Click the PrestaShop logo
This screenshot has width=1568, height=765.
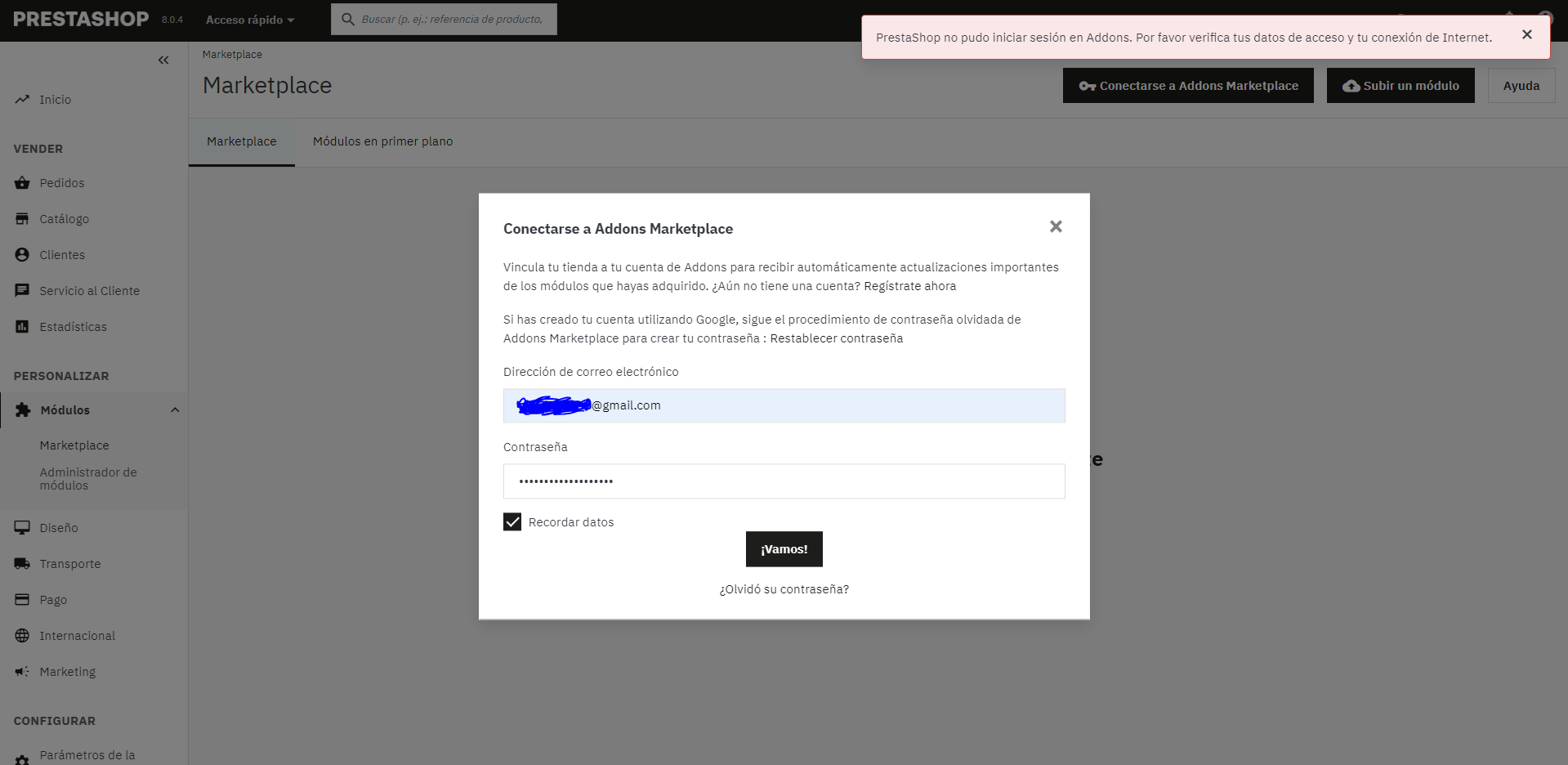pyautogui.click(x=81, y=19)
